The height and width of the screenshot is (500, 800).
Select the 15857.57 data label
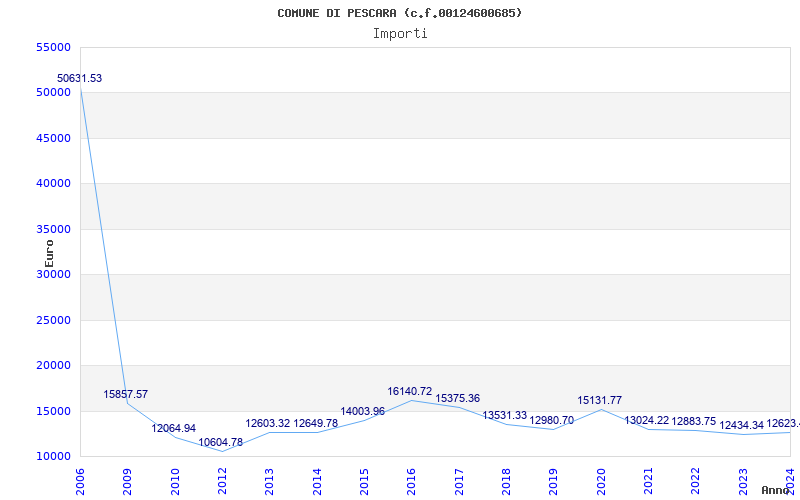point(126,394)
